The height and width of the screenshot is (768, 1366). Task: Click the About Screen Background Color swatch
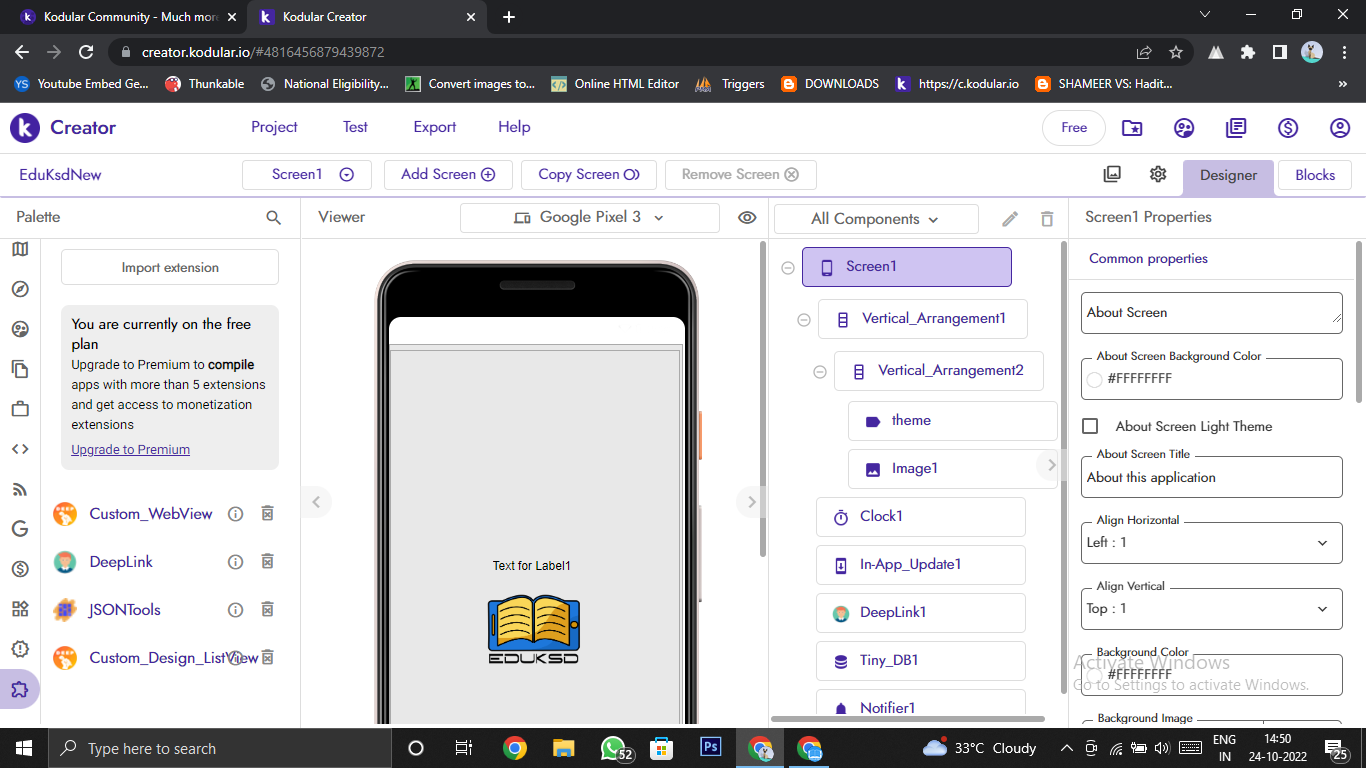point(1094,379)
